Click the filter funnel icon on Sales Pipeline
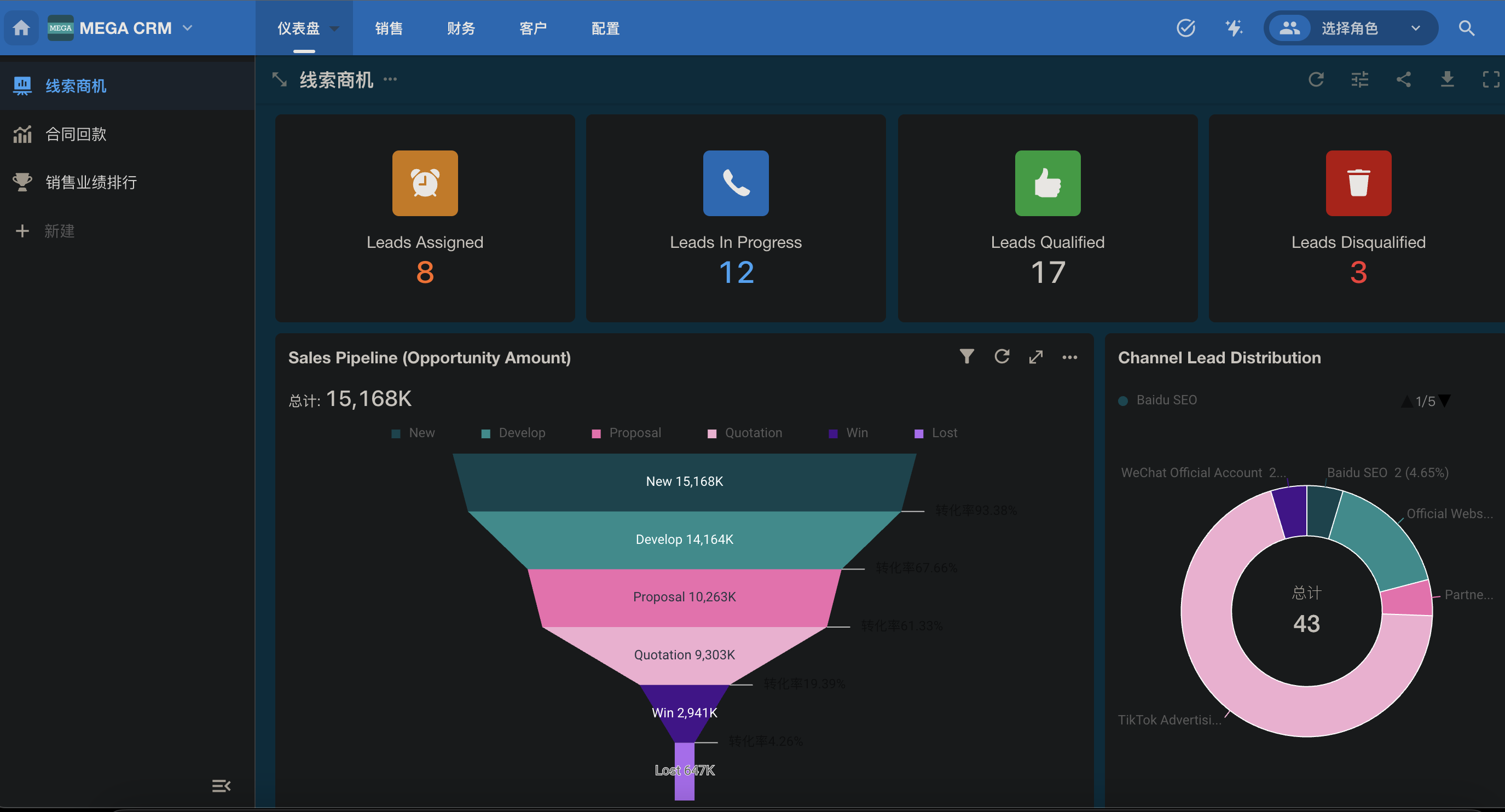 click(967, 356)
